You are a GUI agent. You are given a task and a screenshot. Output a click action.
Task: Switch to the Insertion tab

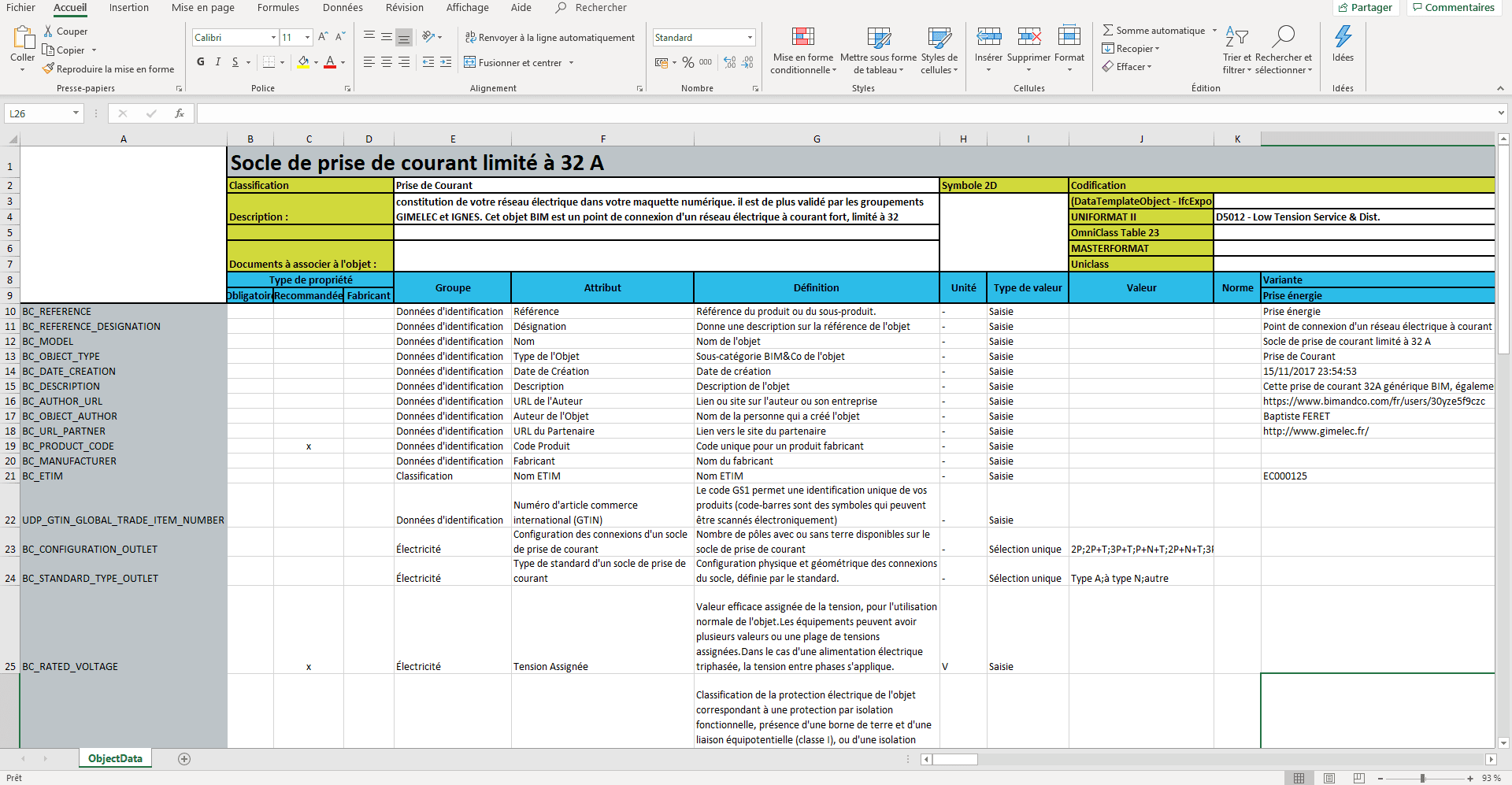(129, 8)
